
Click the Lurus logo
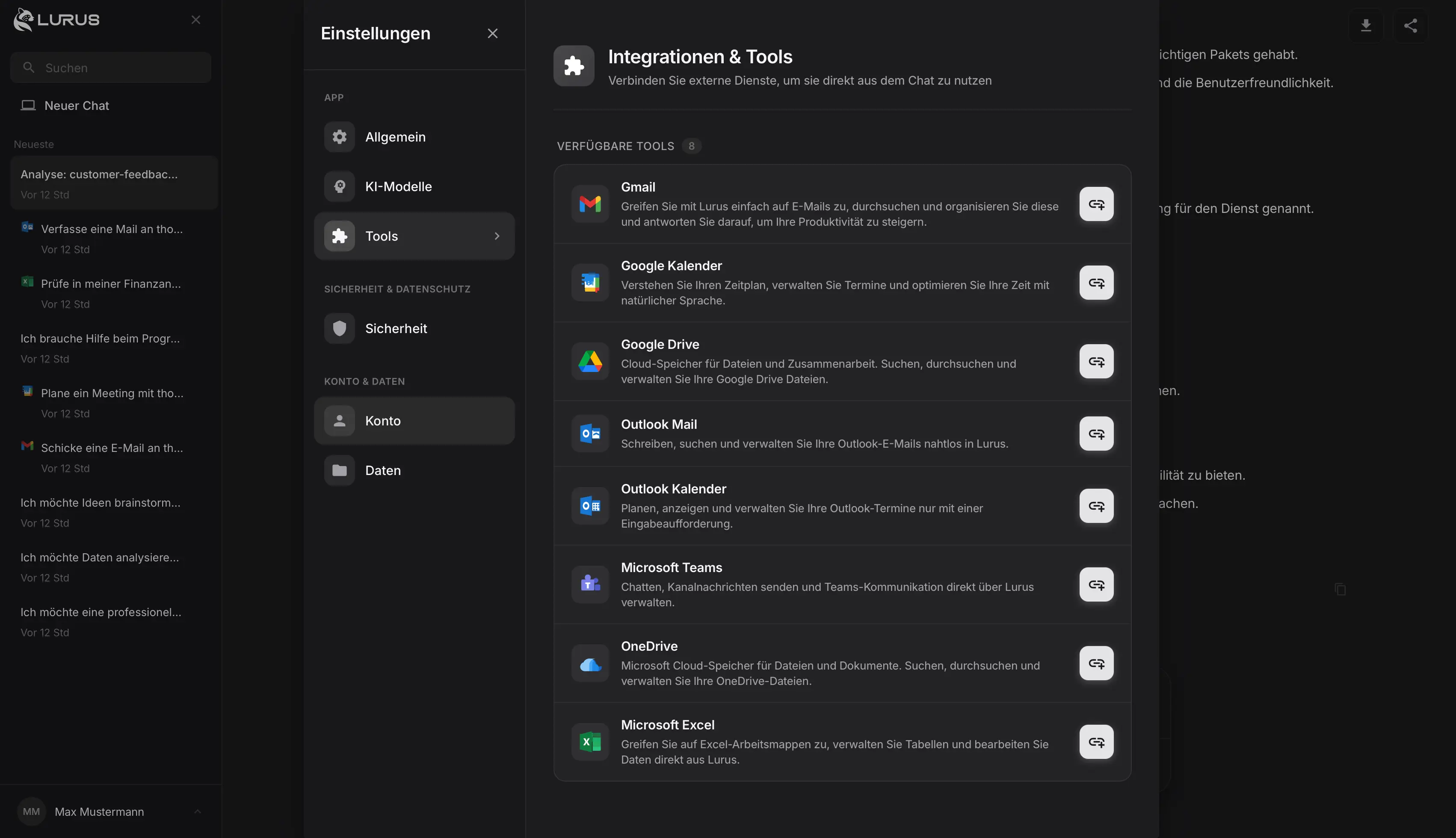[x=55, y=19]
